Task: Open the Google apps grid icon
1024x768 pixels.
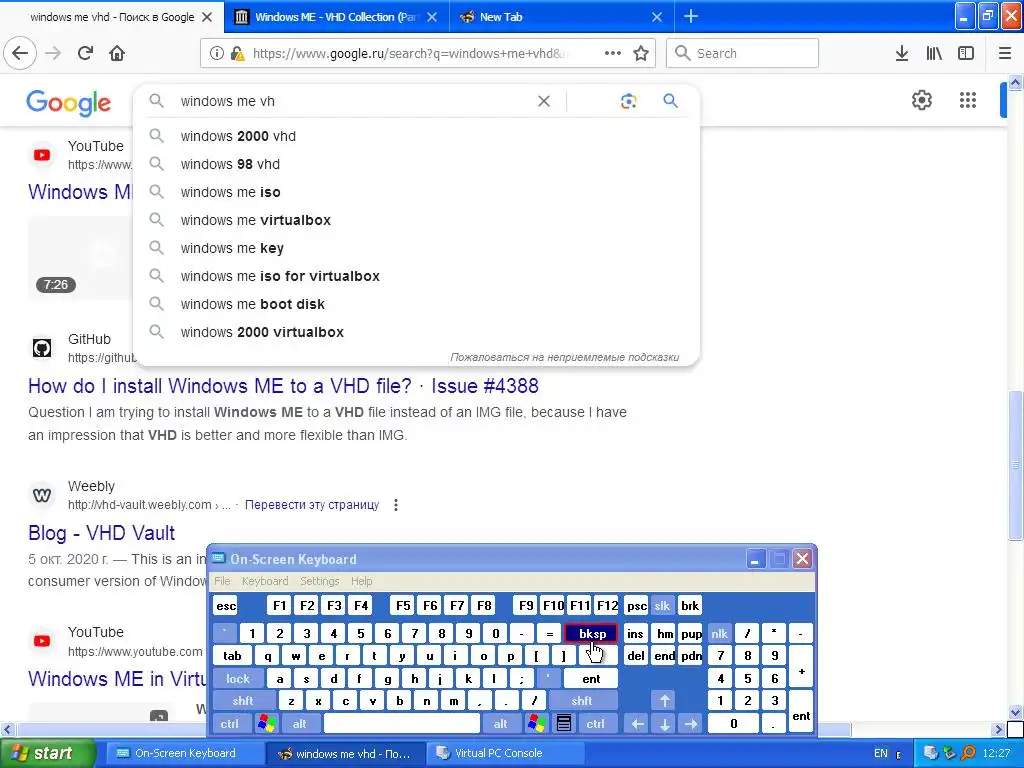Action: point(967,100)
